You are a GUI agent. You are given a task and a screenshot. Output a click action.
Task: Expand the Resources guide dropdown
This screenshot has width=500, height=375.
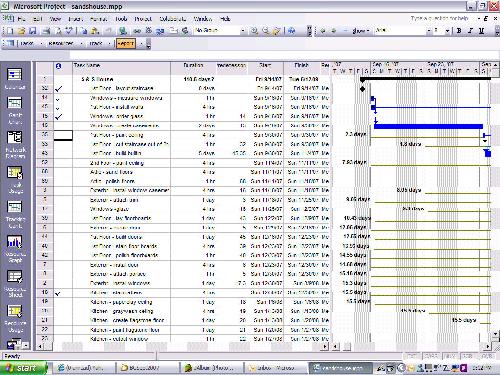click(x=81, y=43)
